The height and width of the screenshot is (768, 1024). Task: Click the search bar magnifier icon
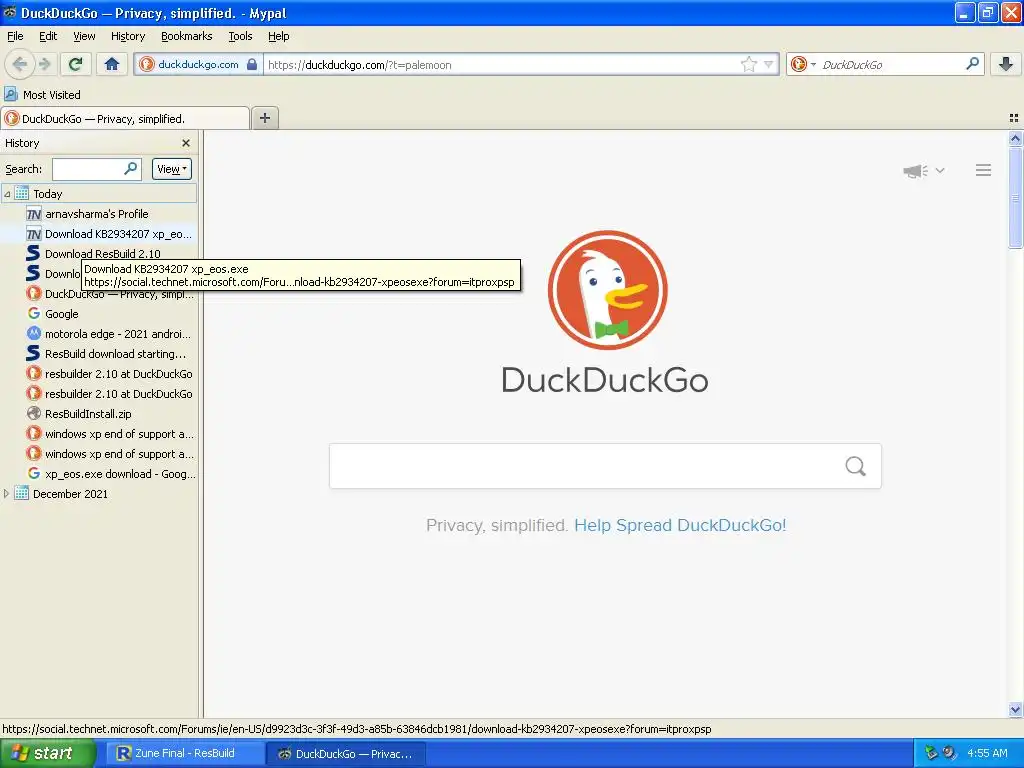(x=972, y=64)
